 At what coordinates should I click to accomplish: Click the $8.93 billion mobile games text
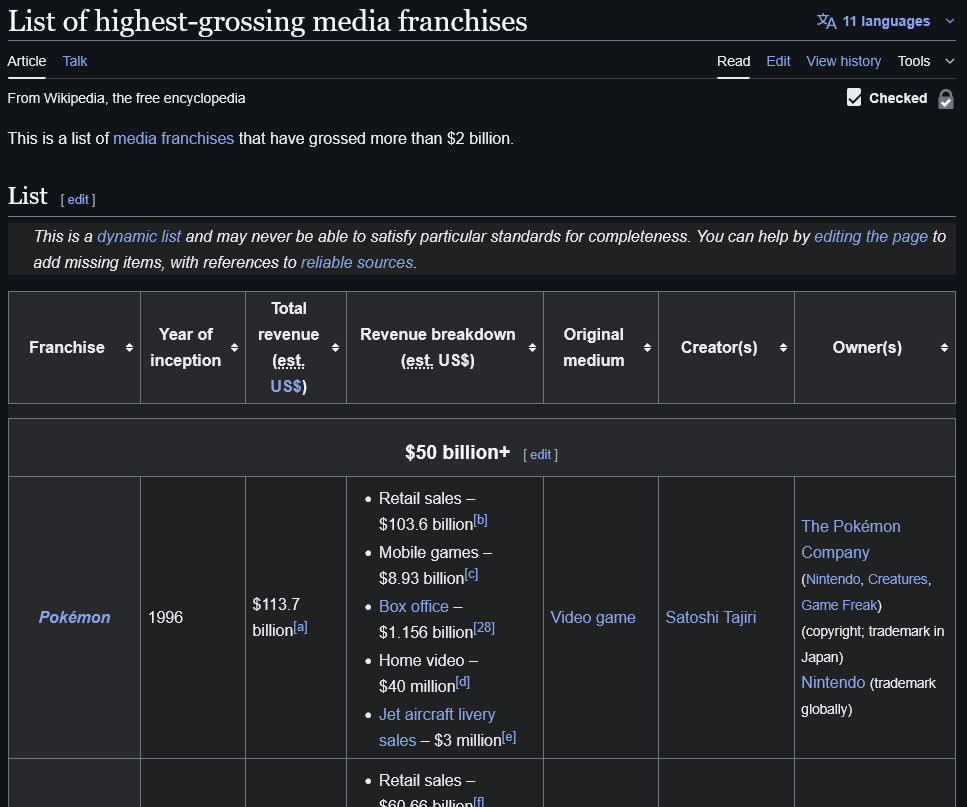tap(421, 578)
